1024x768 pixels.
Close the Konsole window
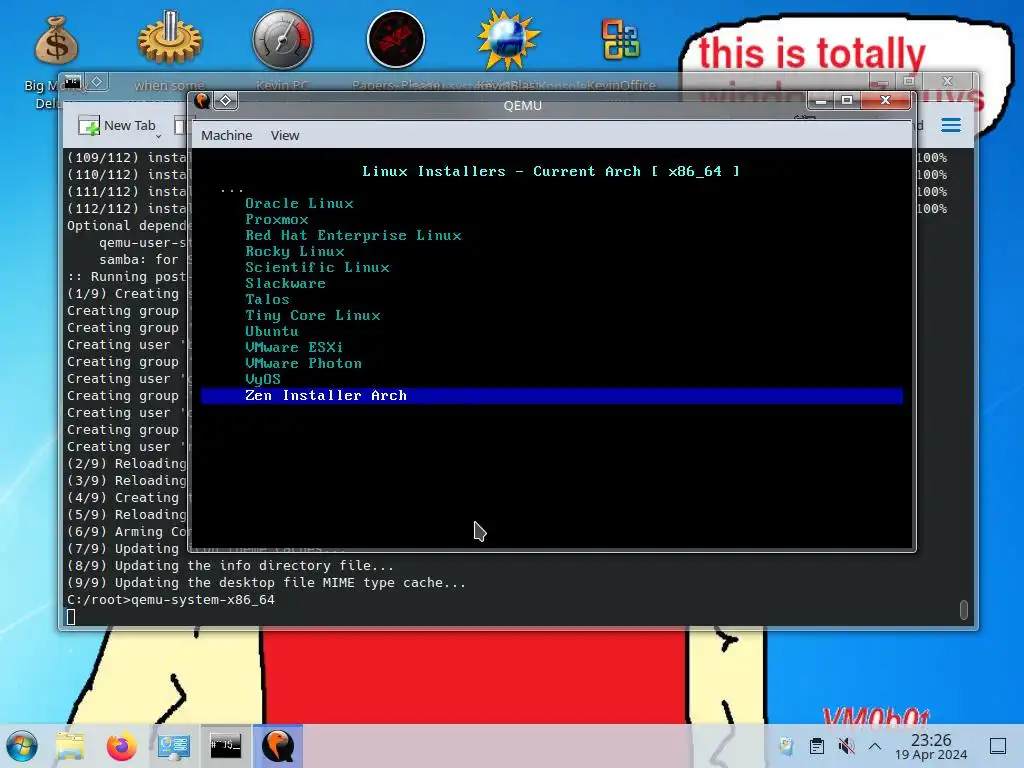pos(948,81)
